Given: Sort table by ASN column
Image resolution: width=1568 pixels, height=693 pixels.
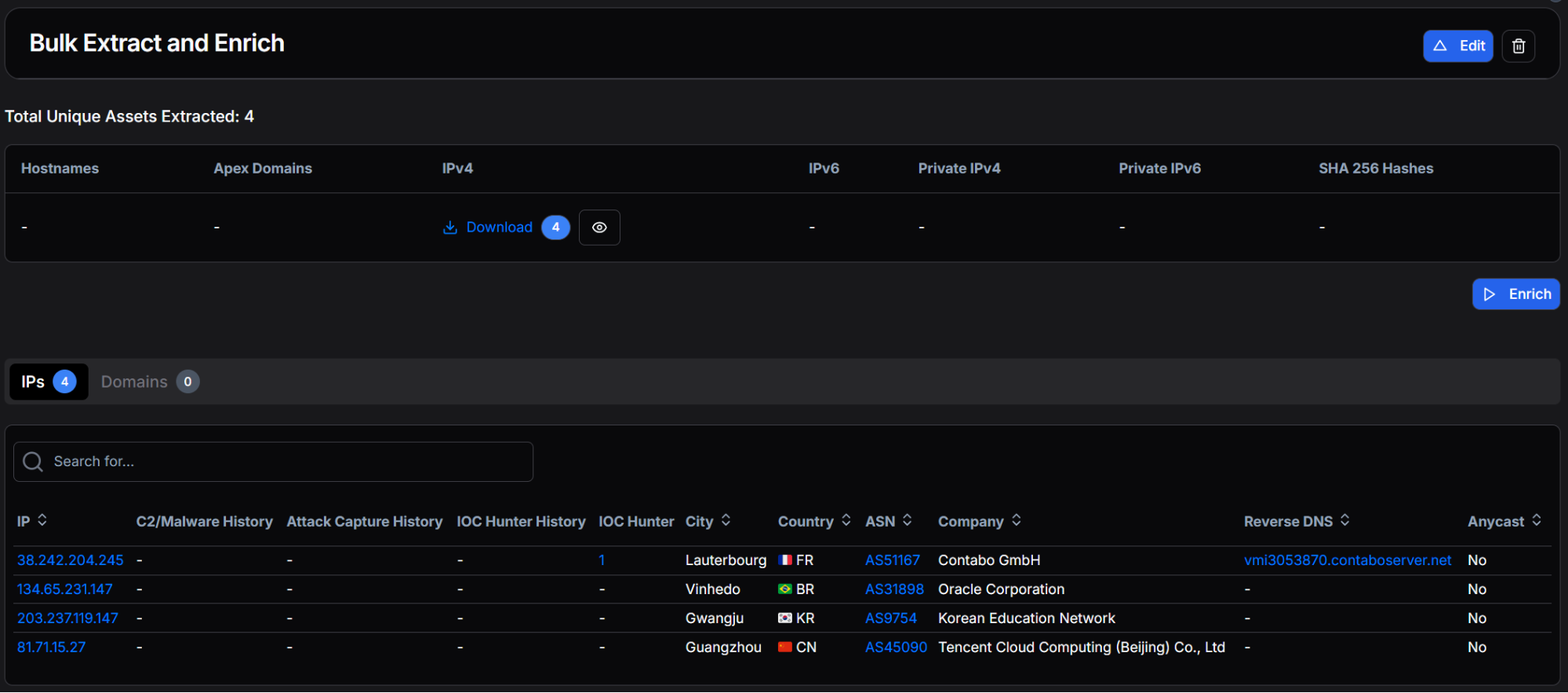Looking at the screenshot, I should point(907,520).
